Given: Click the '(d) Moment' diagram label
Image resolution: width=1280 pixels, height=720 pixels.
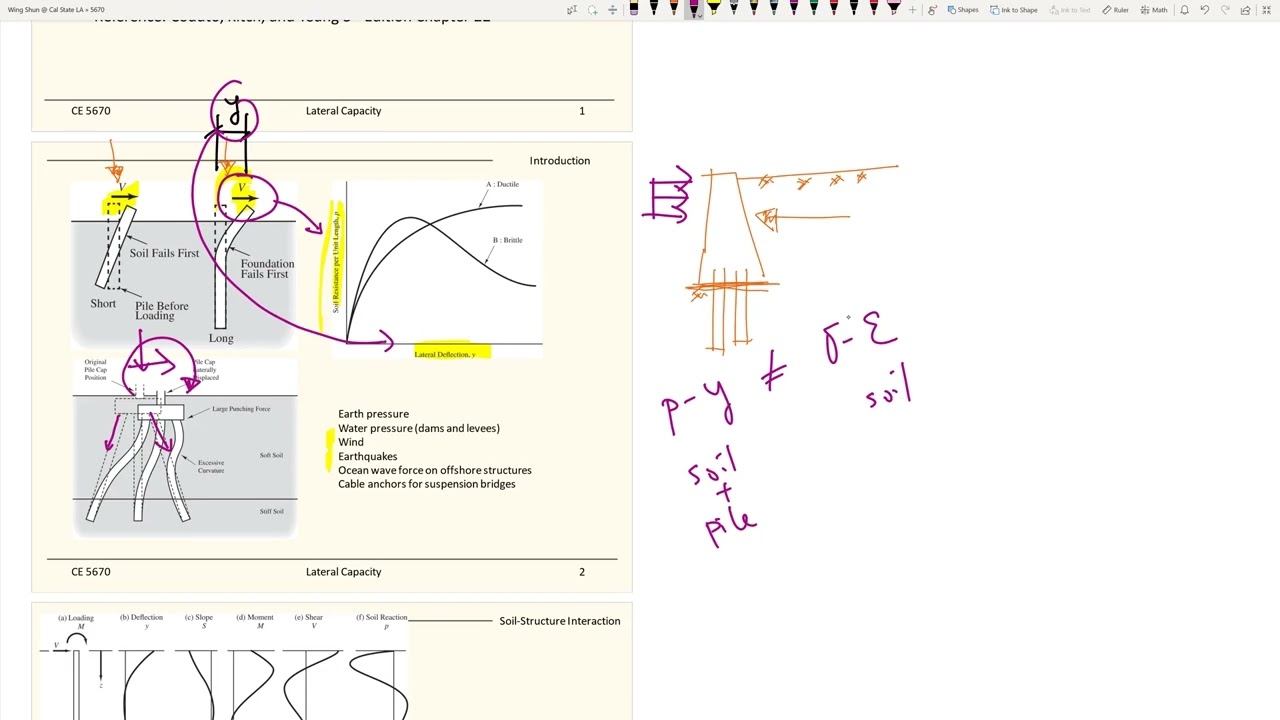Looking at the screenshot, I should coord(254,617).
